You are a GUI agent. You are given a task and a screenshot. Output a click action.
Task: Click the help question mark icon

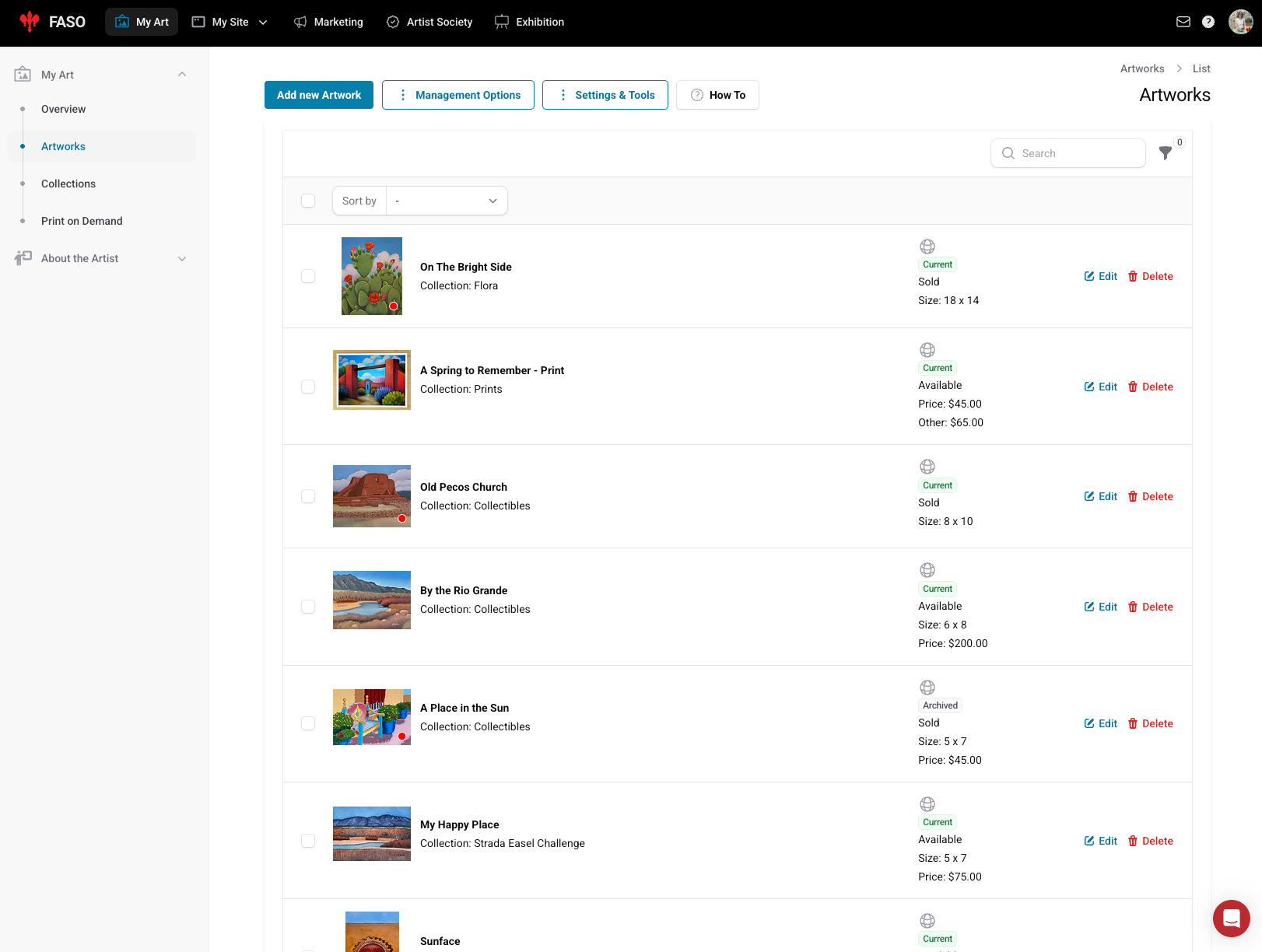1208,22
